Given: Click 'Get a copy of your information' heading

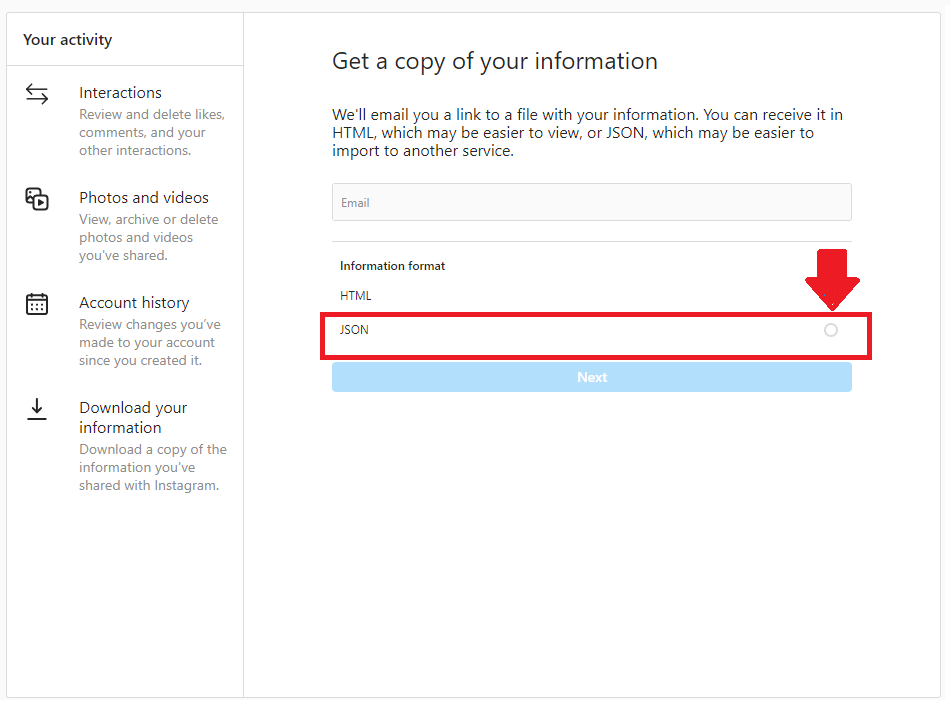Looking at the screenshot, I should (497, 62).
